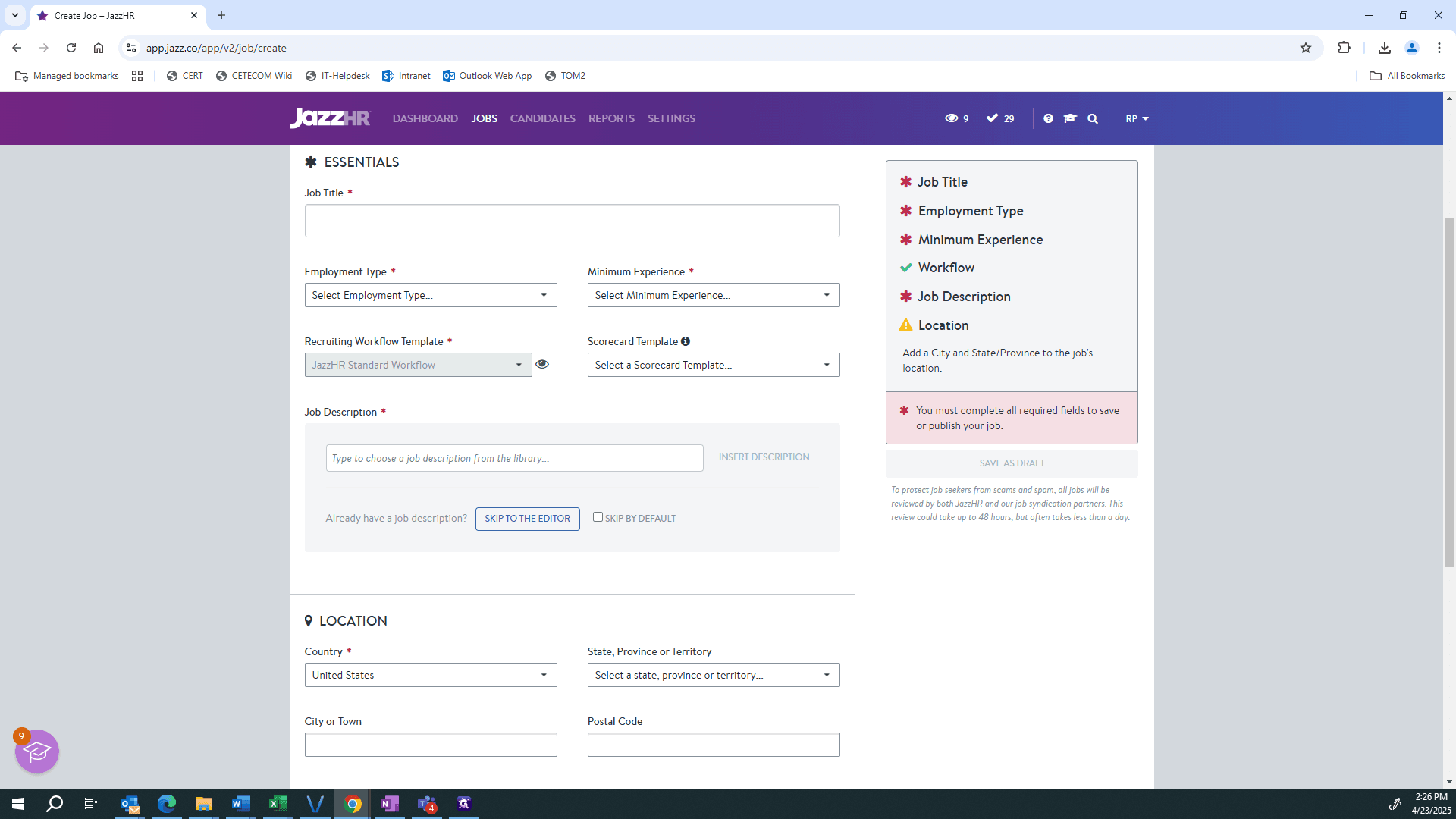This screenshot has height=819, width=1456.
Task: Go back to the previous page
Action: tap(17, 48)
